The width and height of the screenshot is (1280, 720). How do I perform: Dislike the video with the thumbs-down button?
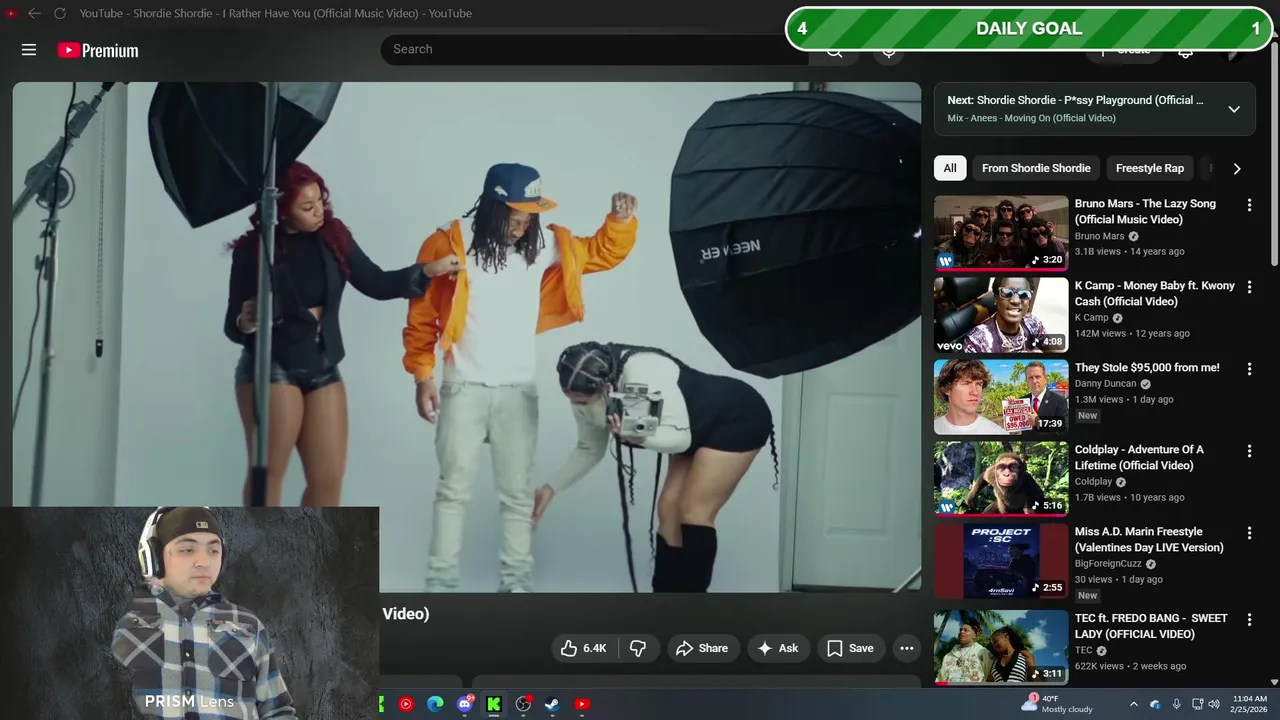click(638, 648)
